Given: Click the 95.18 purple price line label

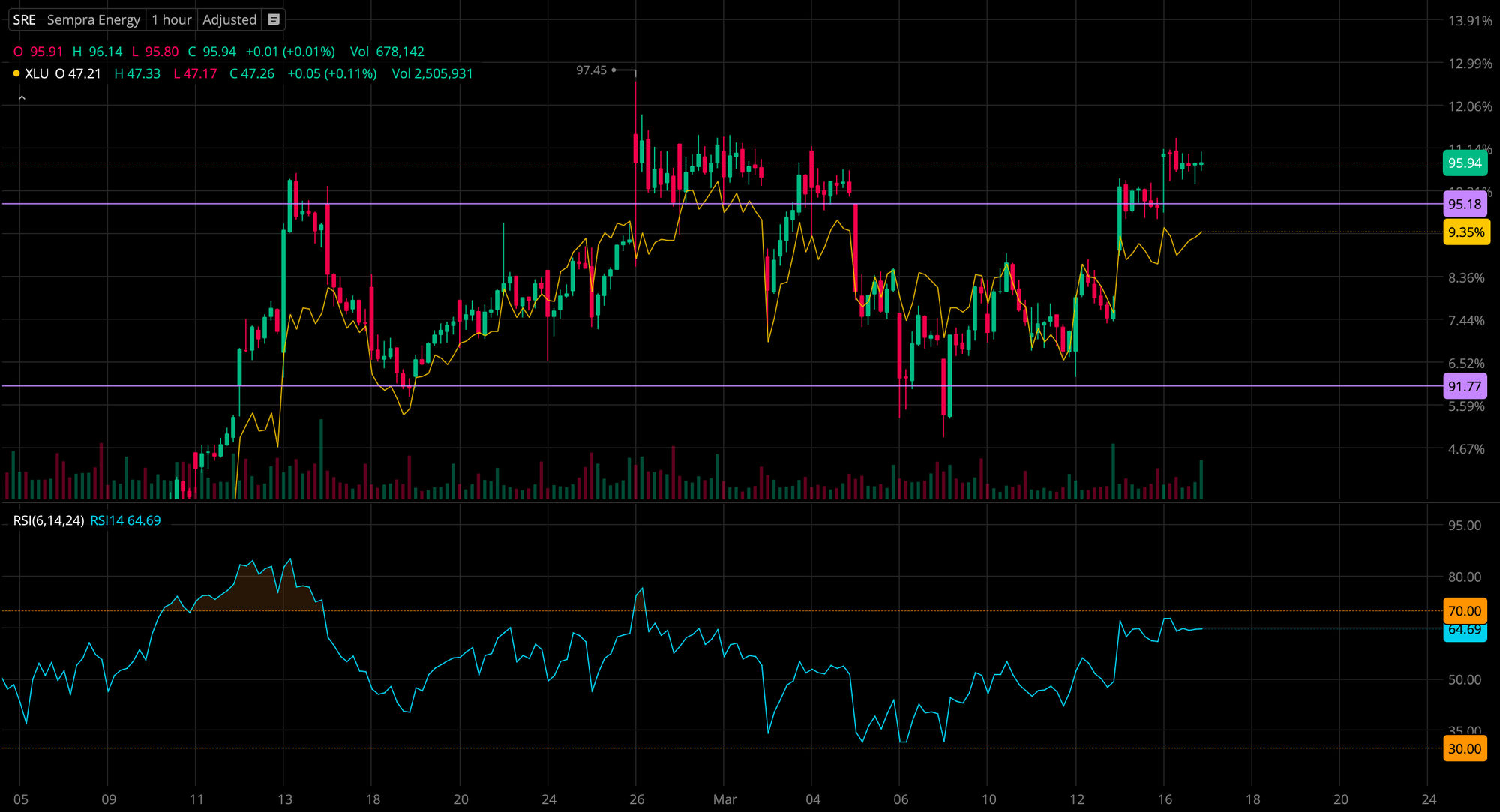Looking at the screenshot, I should (1464, 204).
